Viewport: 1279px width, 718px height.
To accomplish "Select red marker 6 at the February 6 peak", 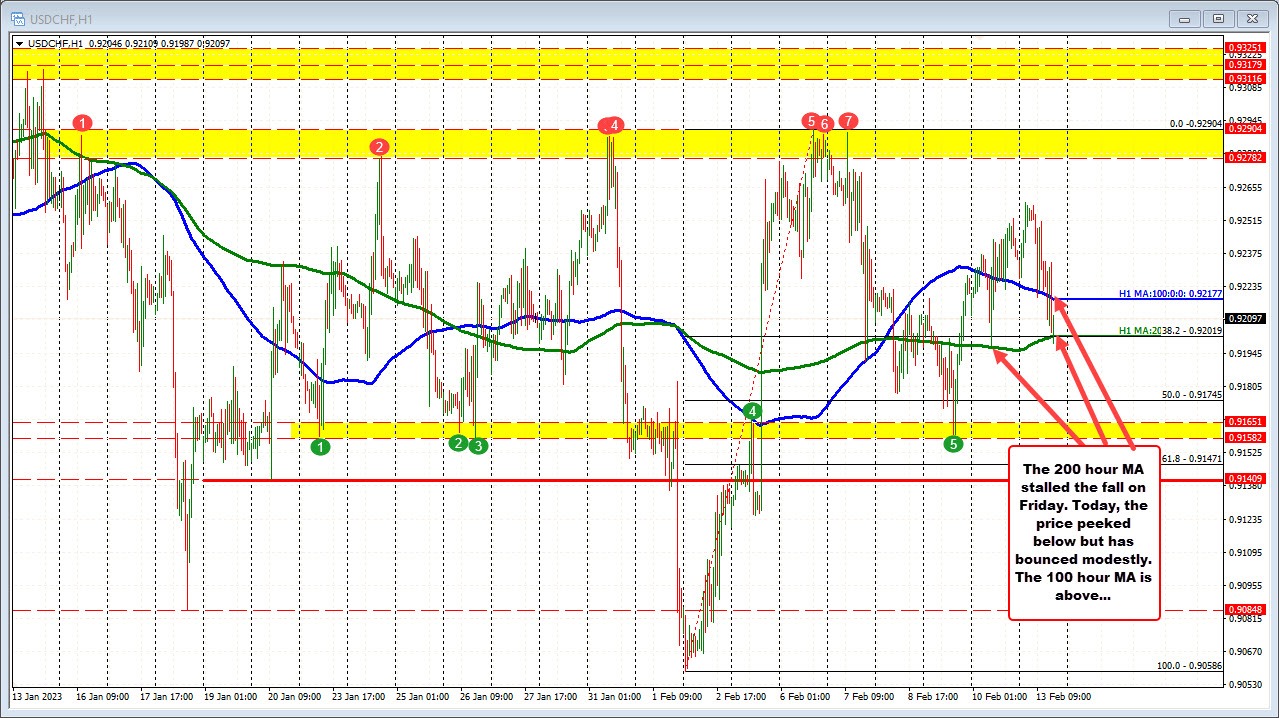I will (824, 124).
